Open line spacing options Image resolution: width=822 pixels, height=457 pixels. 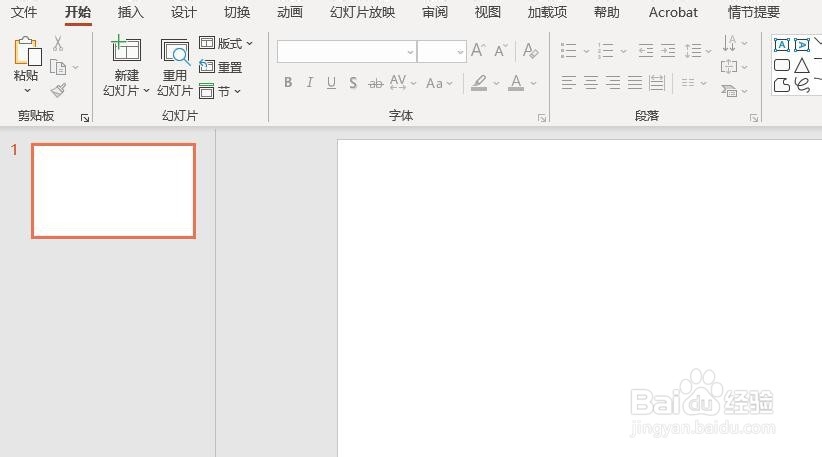(x=698, y=51)
